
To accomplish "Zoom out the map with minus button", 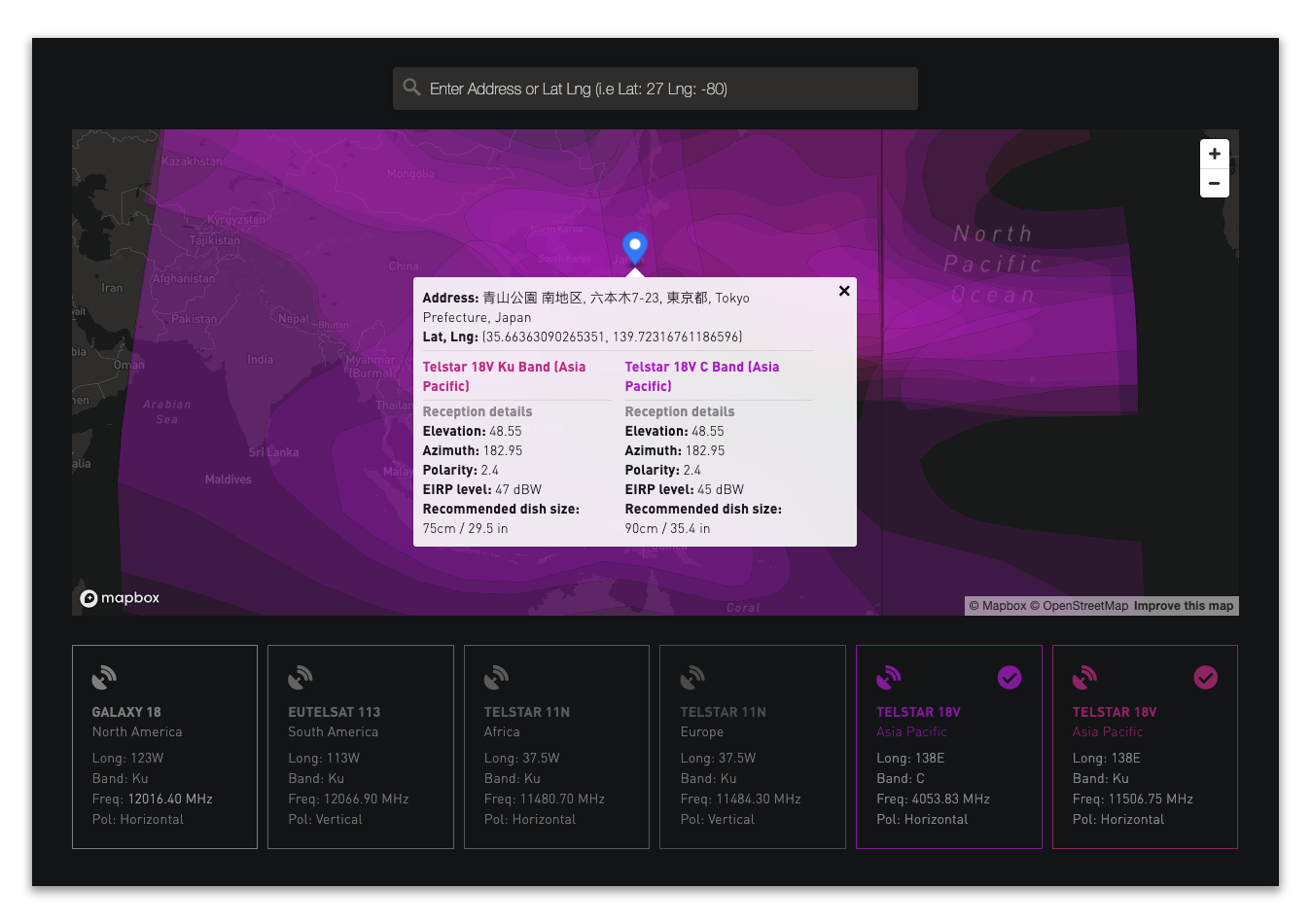I will [1214, 183].
